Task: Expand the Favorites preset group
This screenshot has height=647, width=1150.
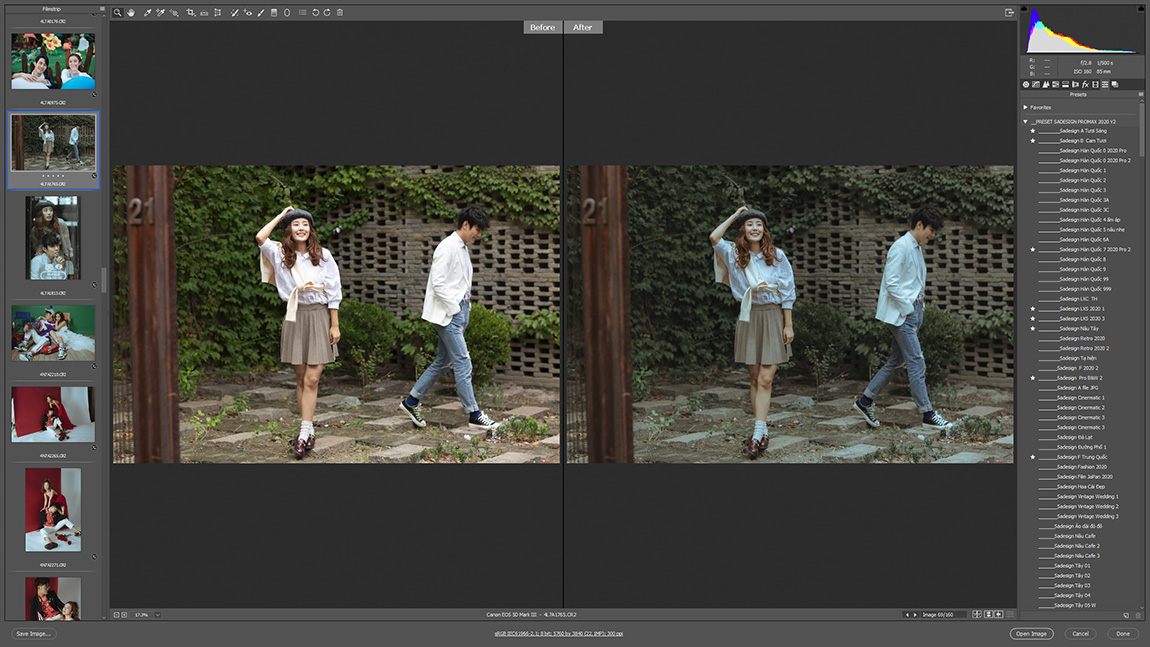Action: 1026,107
